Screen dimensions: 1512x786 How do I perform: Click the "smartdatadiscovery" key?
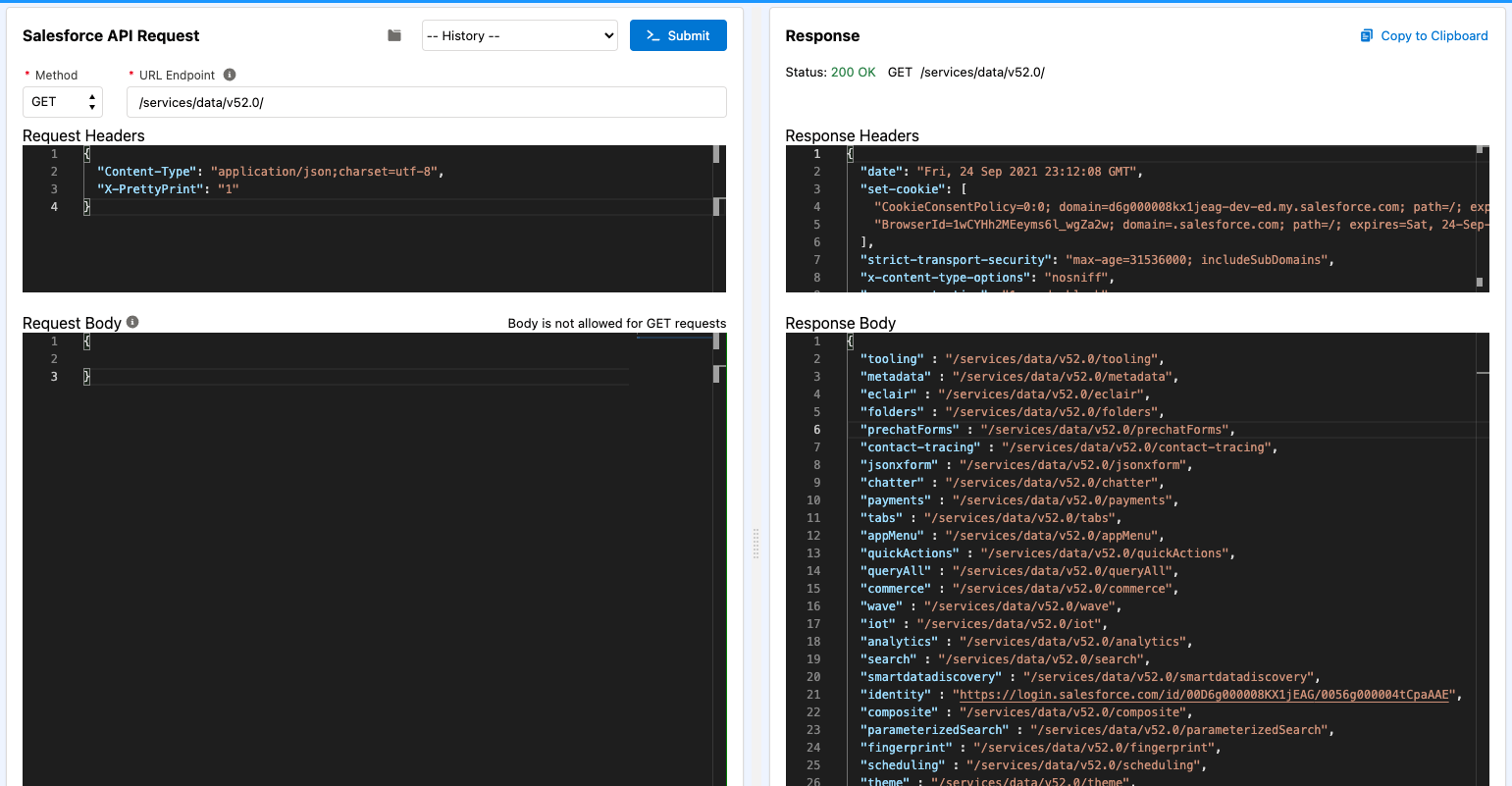pyautogui.click(x=931, y=677)
